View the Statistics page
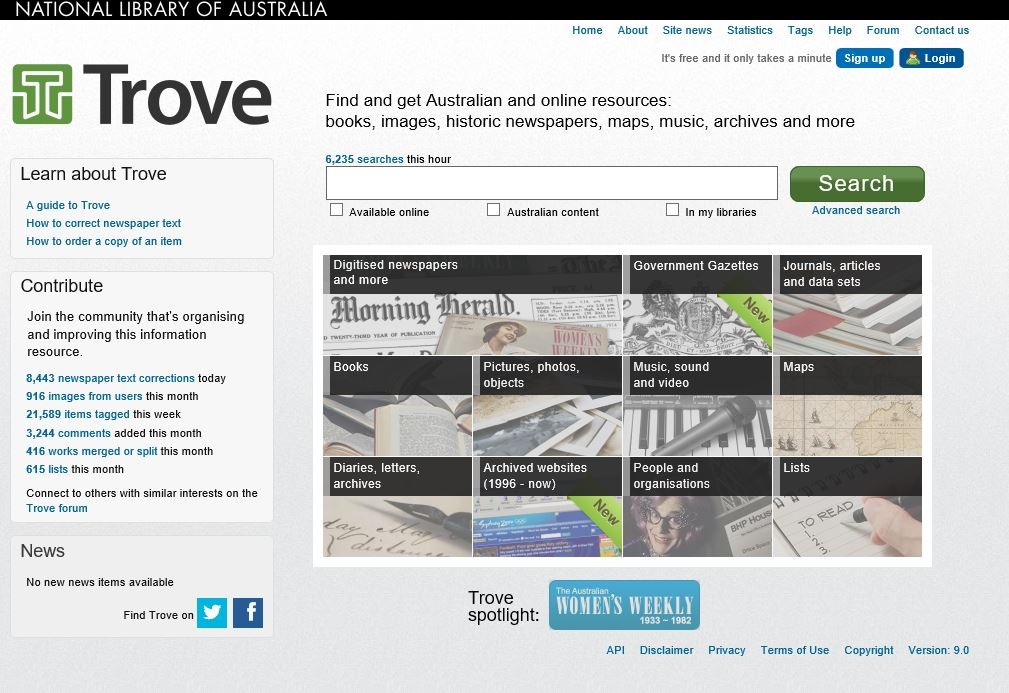Screen dimensions: 1009x693 750,30
